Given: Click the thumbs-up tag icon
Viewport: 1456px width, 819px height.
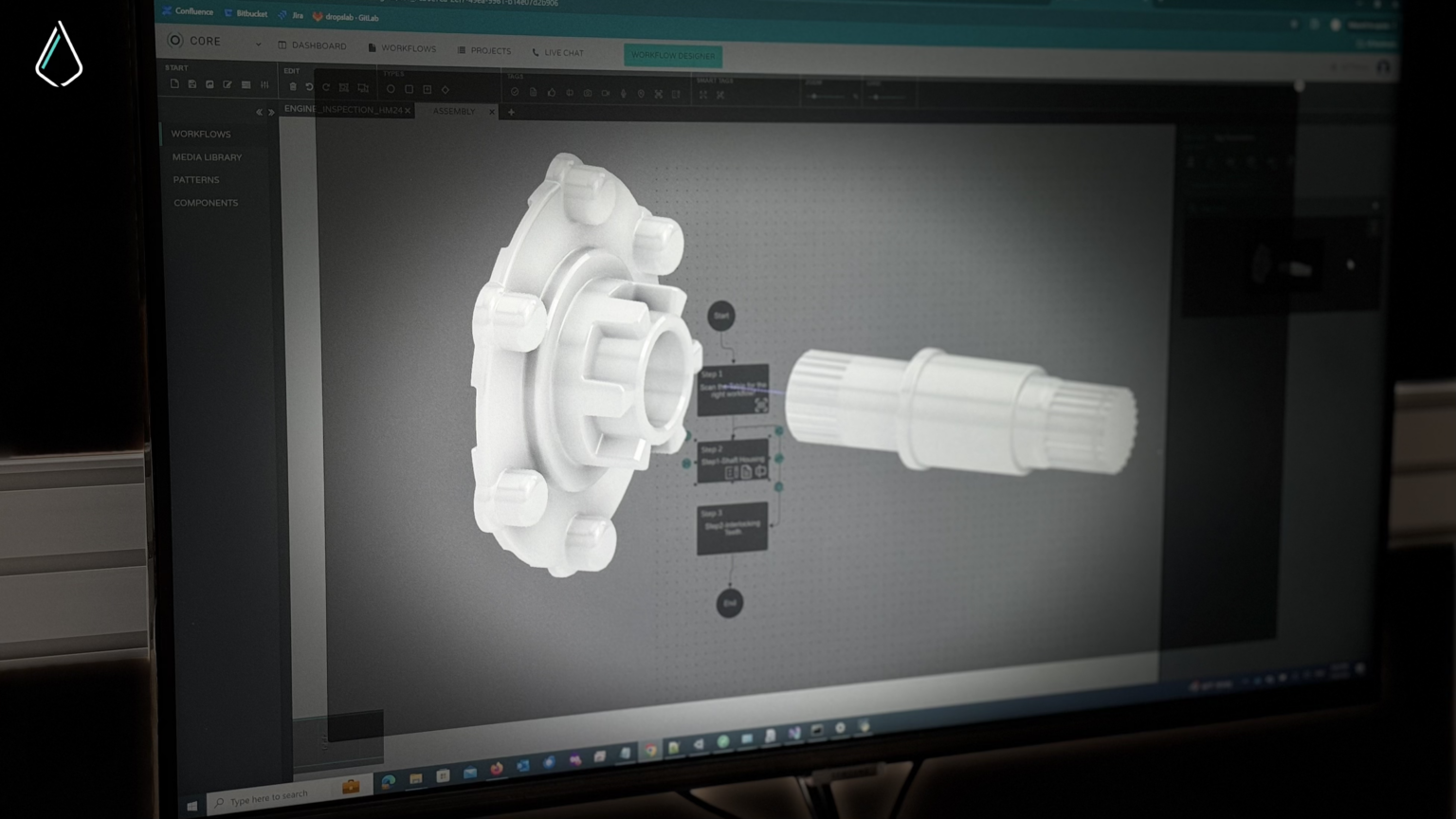Looking at the screenshot, I should point(551,93).
